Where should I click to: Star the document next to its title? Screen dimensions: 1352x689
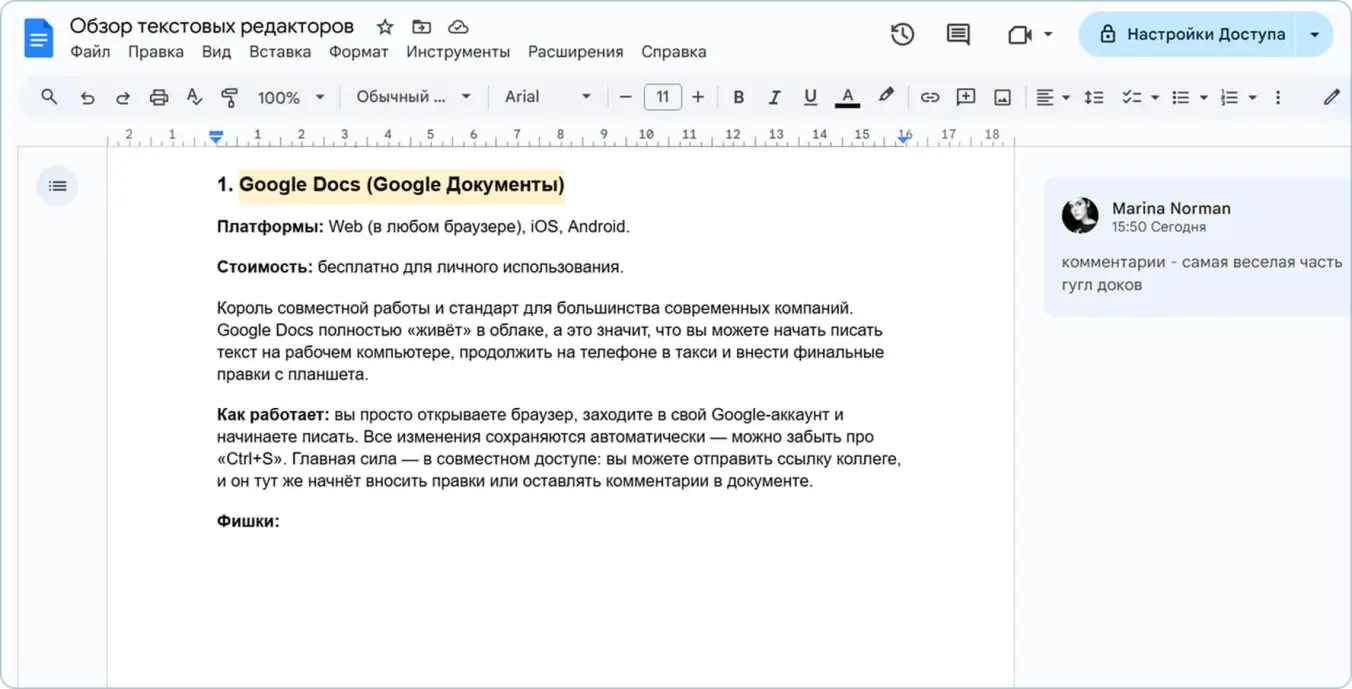[x=384, y=25]
